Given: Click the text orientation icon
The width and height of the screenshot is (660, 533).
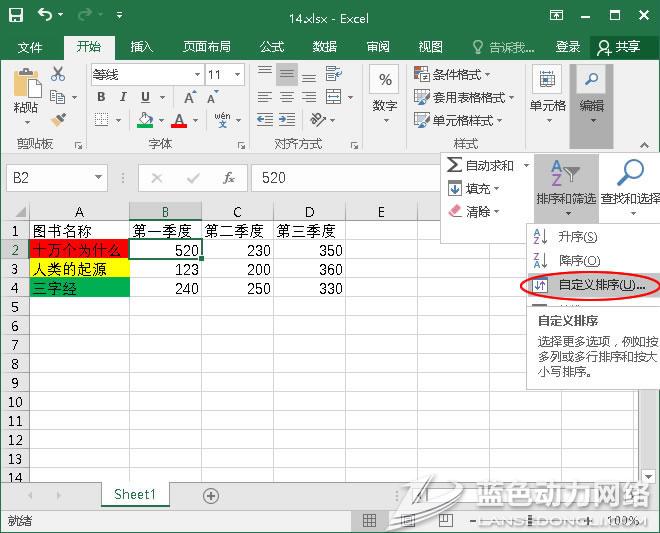Looking at the screenshot, I should click(x=318, y=120).
